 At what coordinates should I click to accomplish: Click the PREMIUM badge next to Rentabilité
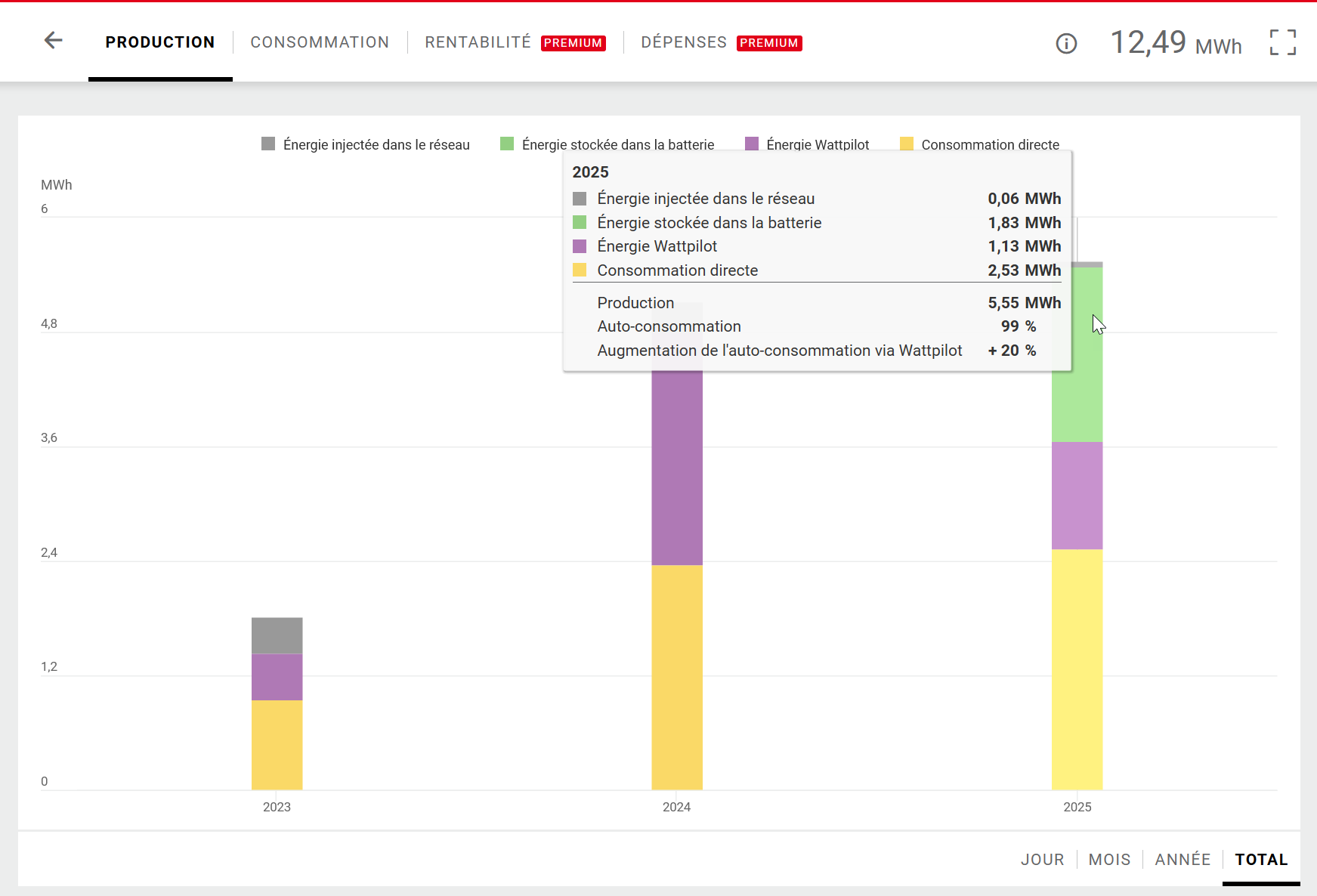point(573,43)
